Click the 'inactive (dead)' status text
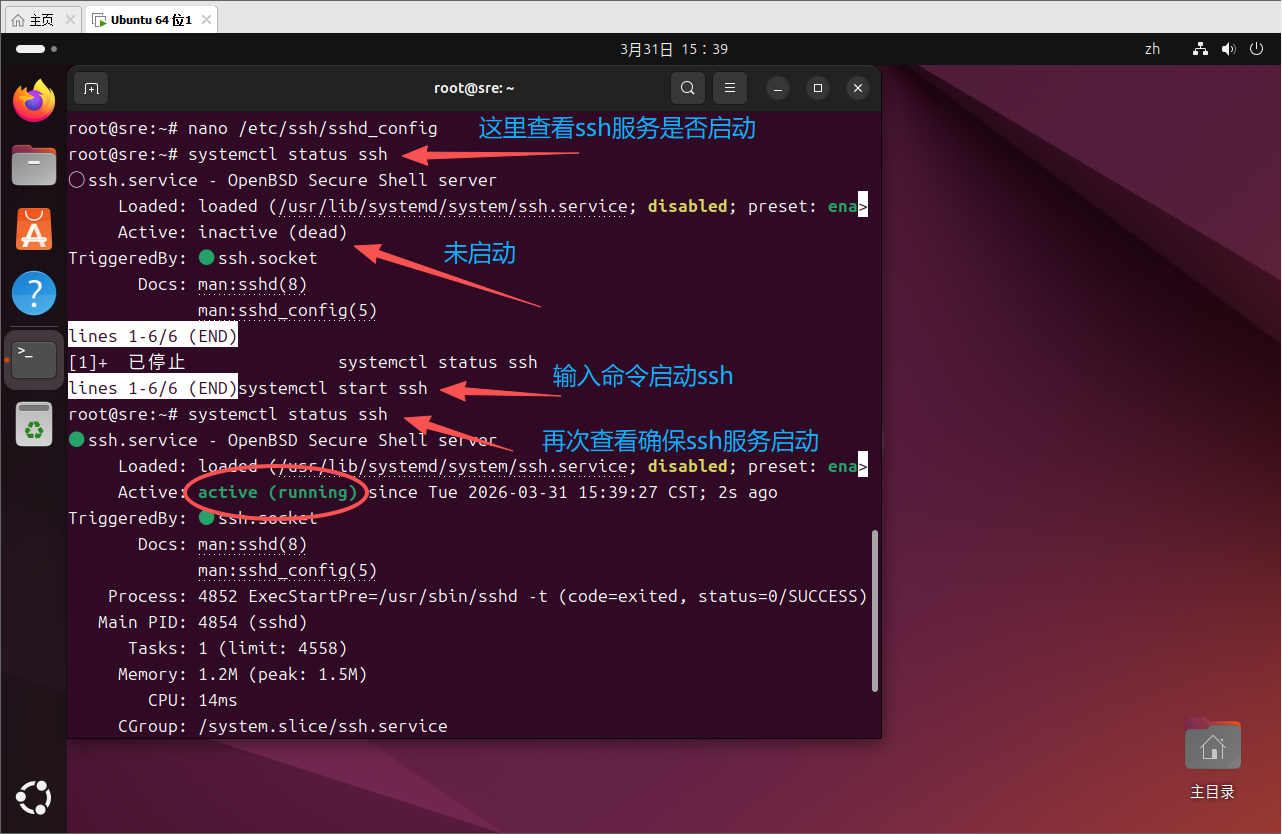 point(273,232)
